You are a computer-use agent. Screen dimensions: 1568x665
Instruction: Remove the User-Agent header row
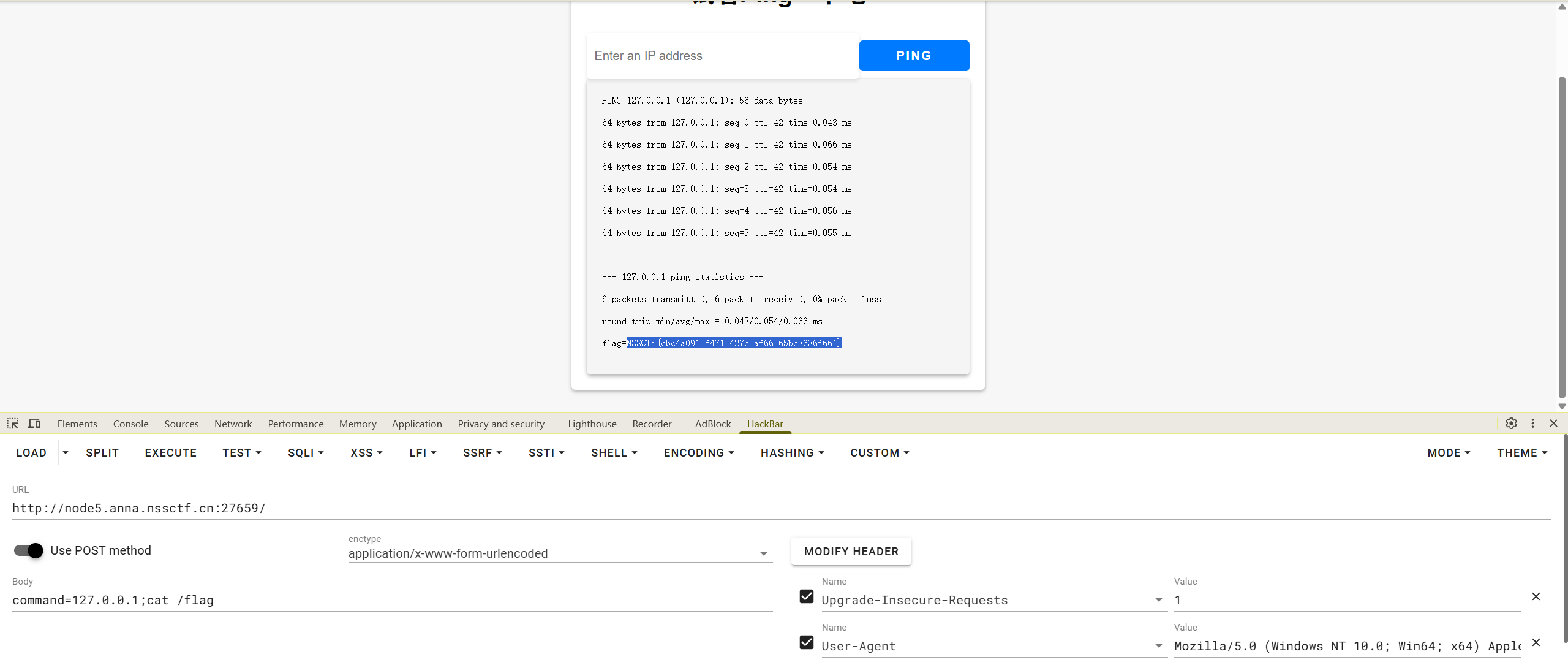(x=1536, y=642)
